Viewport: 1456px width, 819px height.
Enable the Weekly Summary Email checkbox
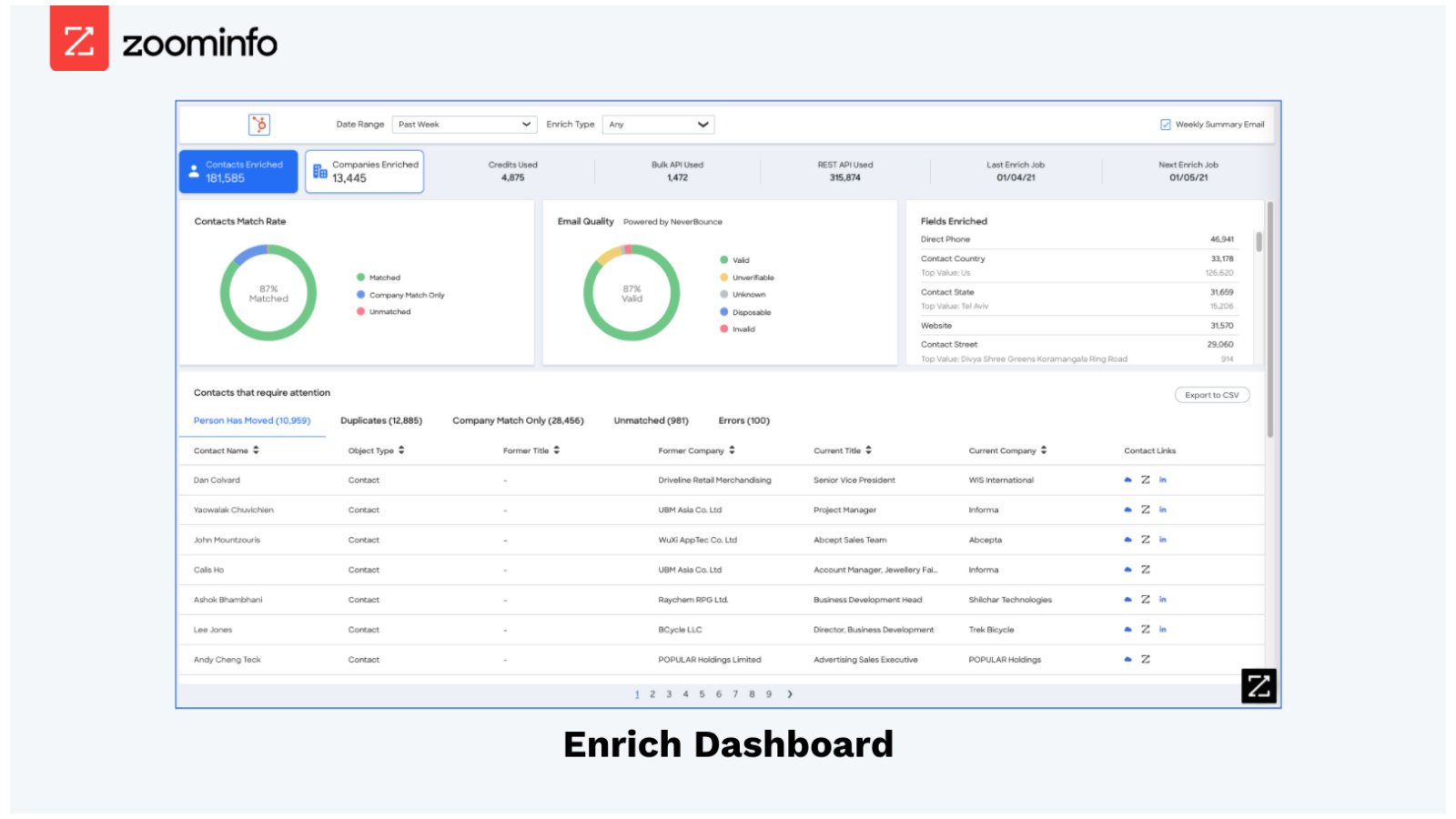tap(1166, 124)
